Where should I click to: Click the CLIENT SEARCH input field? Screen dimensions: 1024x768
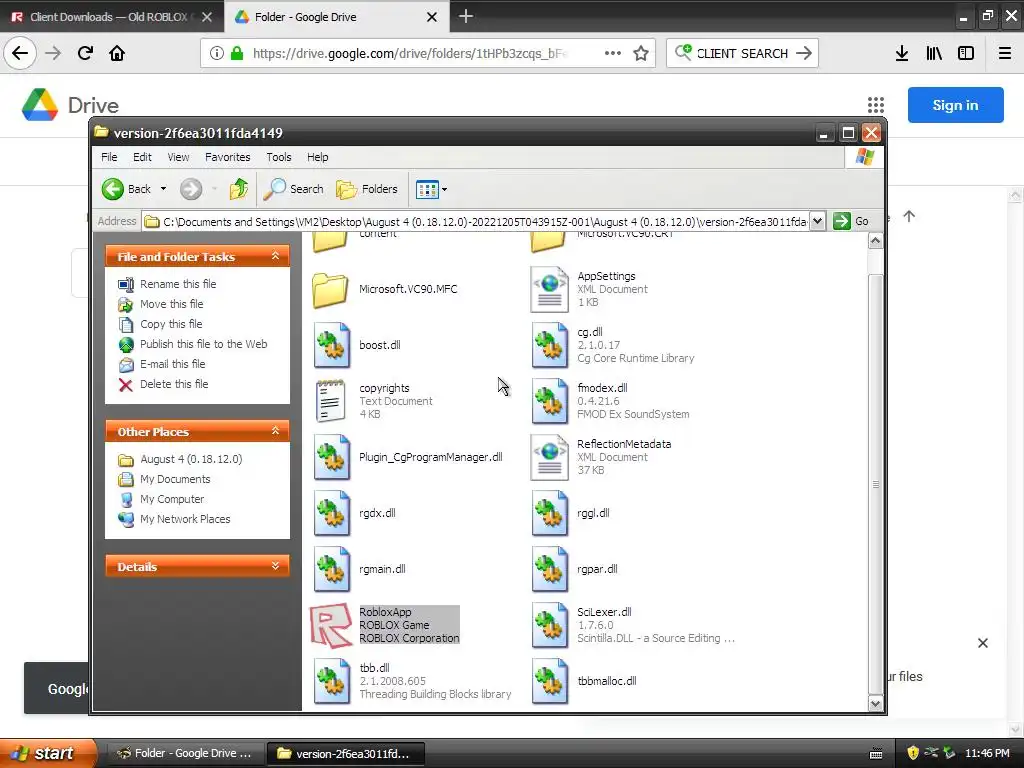(x=742, y=54)
